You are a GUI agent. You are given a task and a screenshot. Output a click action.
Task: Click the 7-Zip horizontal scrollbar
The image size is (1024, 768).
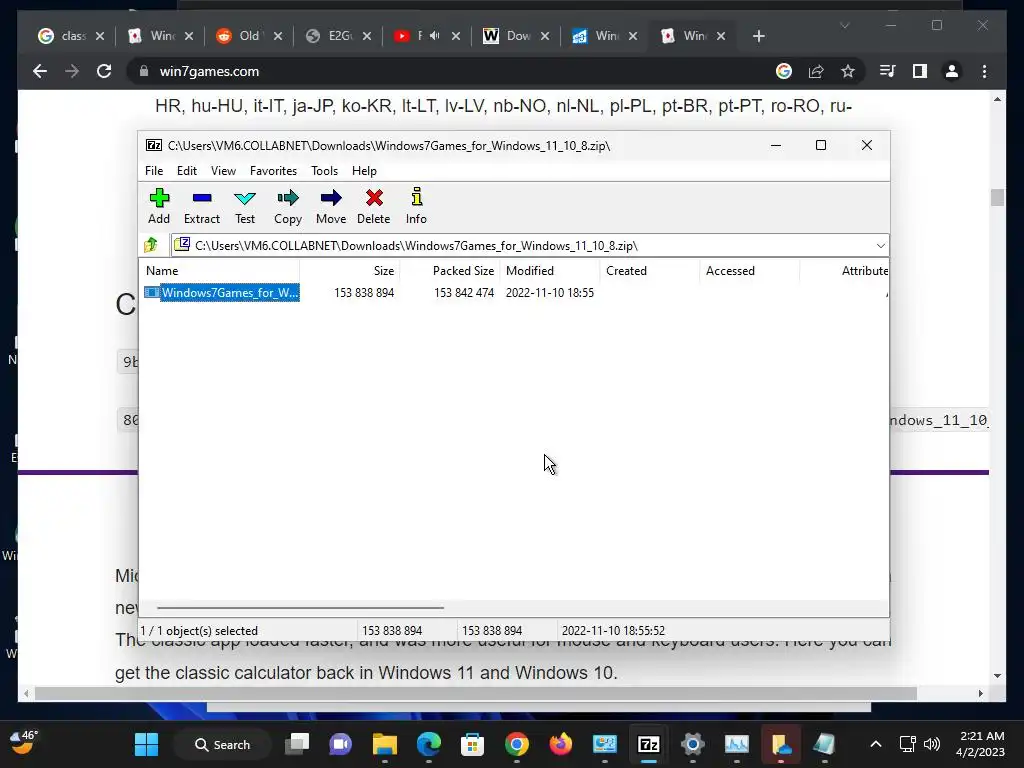click(300, 607)
